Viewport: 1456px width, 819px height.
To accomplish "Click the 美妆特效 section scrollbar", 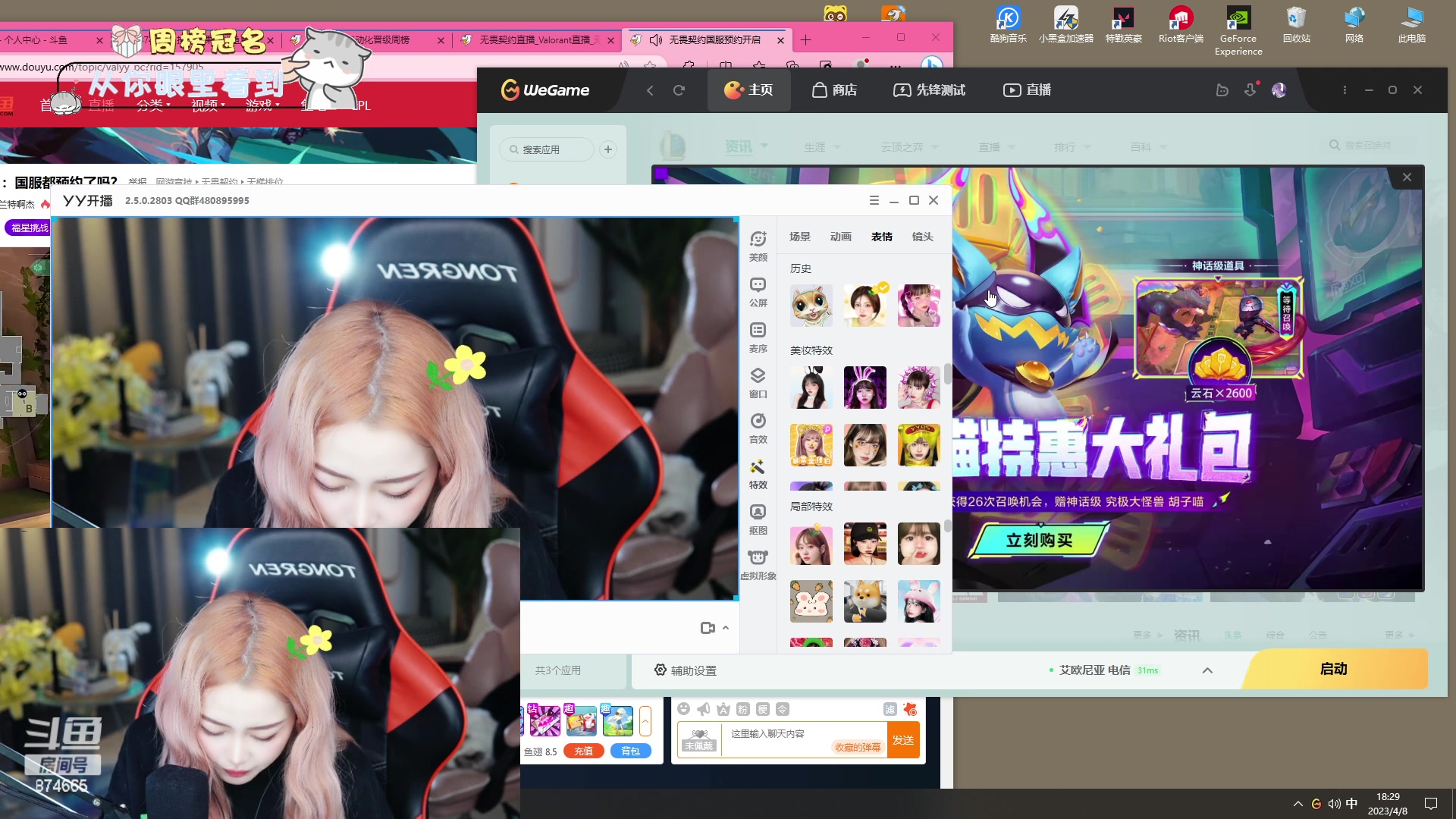I will pyautogui.click(x=947, y=374).
